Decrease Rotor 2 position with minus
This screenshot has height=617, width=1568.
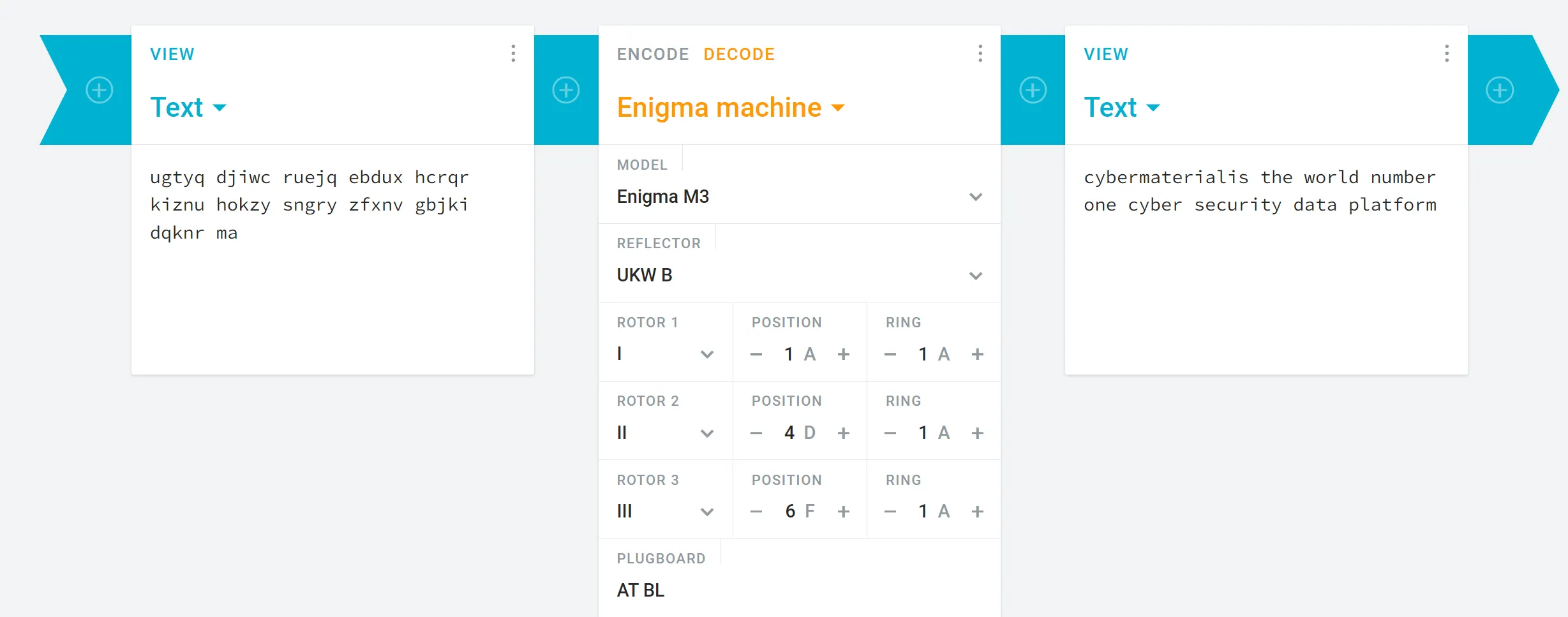point(756,433)
